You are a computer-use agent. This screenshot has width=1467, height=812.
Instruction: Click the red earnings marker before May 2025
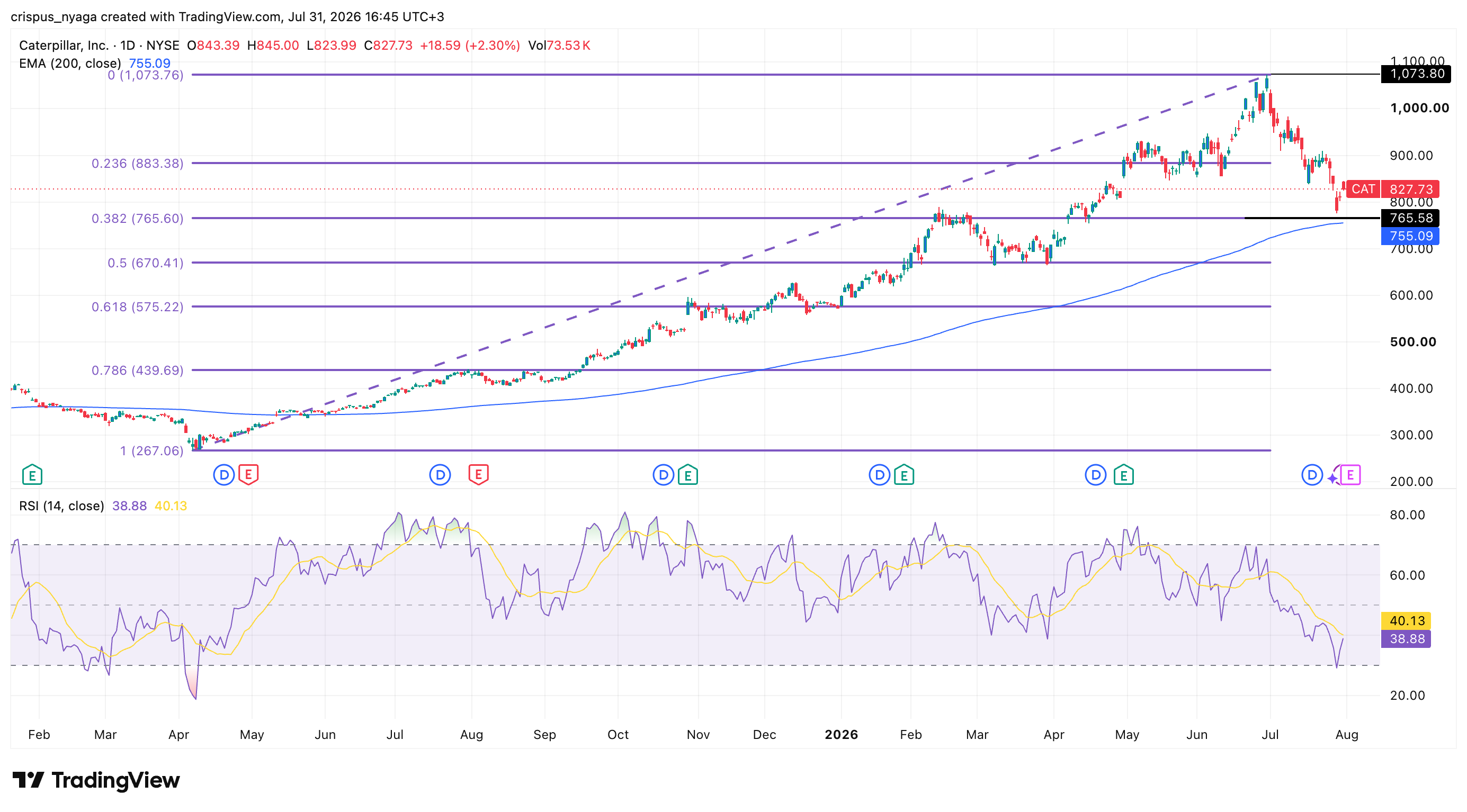click(x=248, y=475)
